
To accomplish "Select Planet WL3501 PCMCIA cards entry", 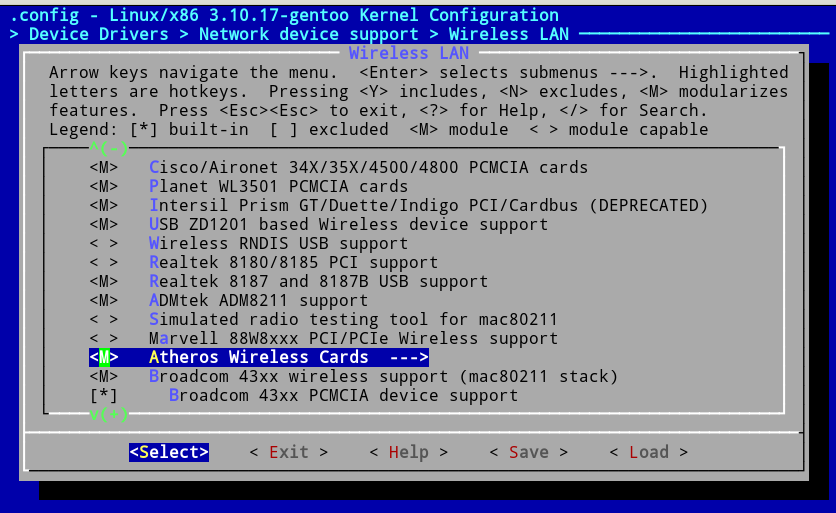I will point(278,187).
